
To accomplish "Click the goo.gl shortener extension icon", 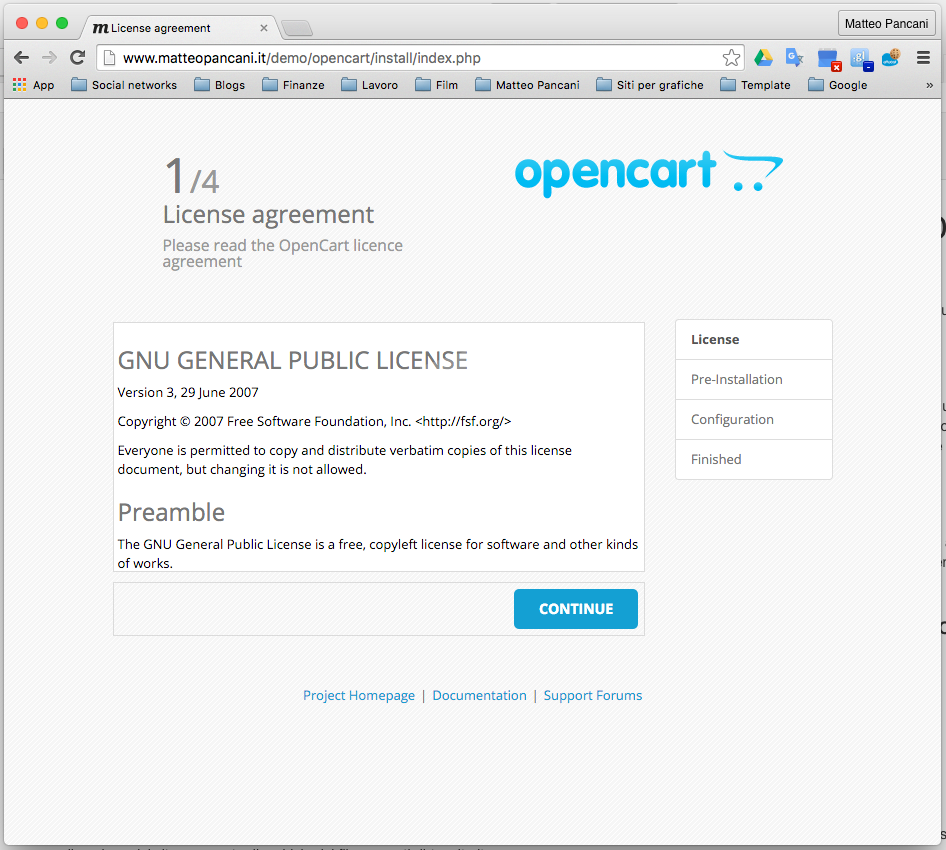I will (x=861, y=59).
